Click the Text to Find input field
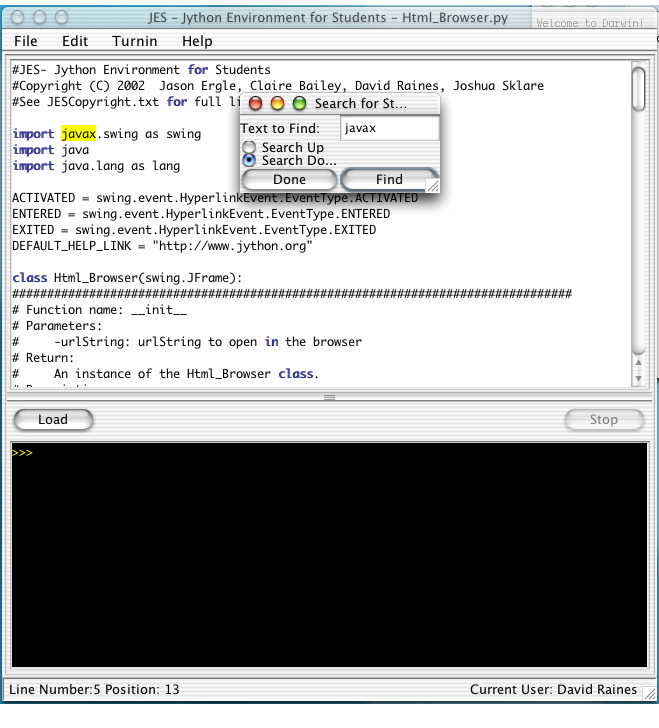 390,128
